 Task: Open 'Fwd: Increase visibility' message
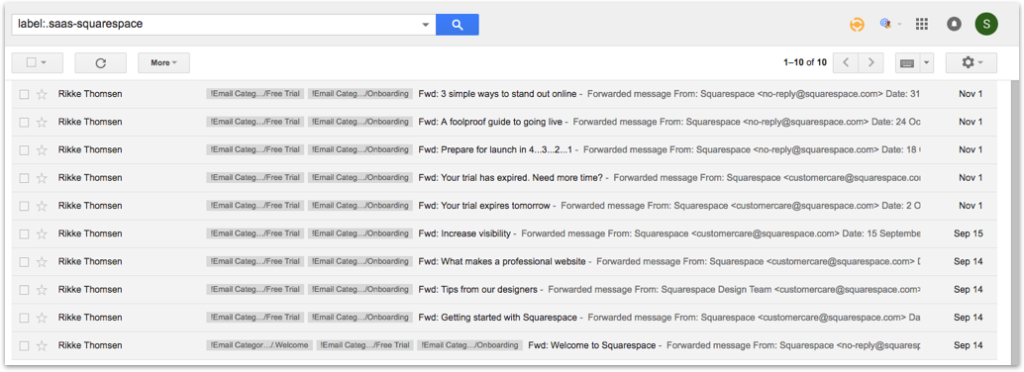(464, 234)
